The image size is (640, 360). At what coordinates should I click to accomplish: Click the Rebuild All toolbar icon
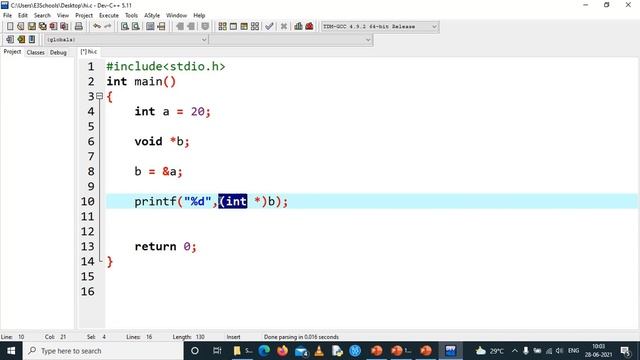(255, 27)
